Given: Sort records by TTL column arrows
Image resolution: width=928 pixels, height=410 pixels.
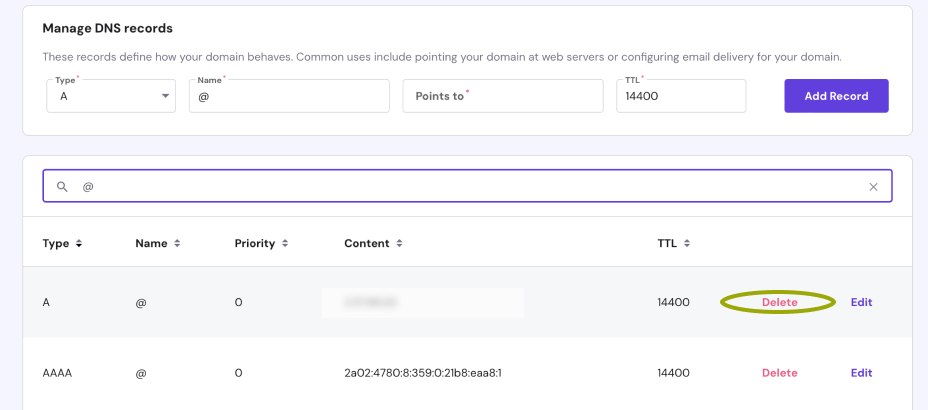Looking at the screenshot, I should [x=687, y=243].
